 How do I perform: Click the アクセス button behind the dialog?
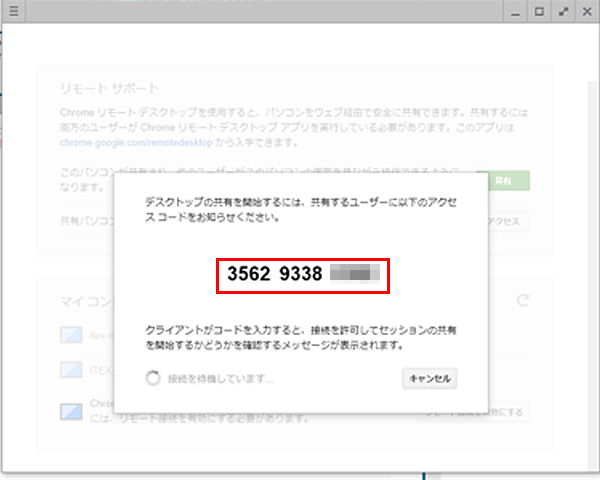tap(506, 221)
